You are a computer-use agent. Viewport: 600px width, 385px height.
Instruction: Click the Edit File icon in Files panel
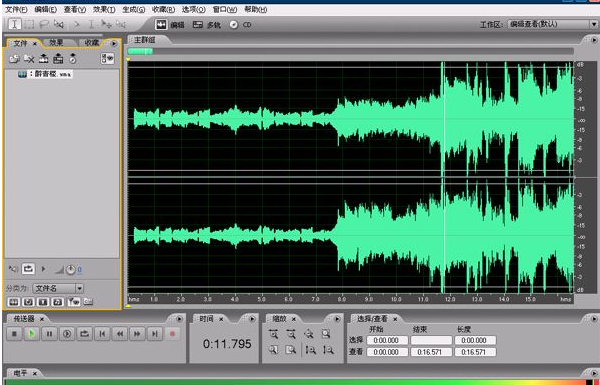44,59
